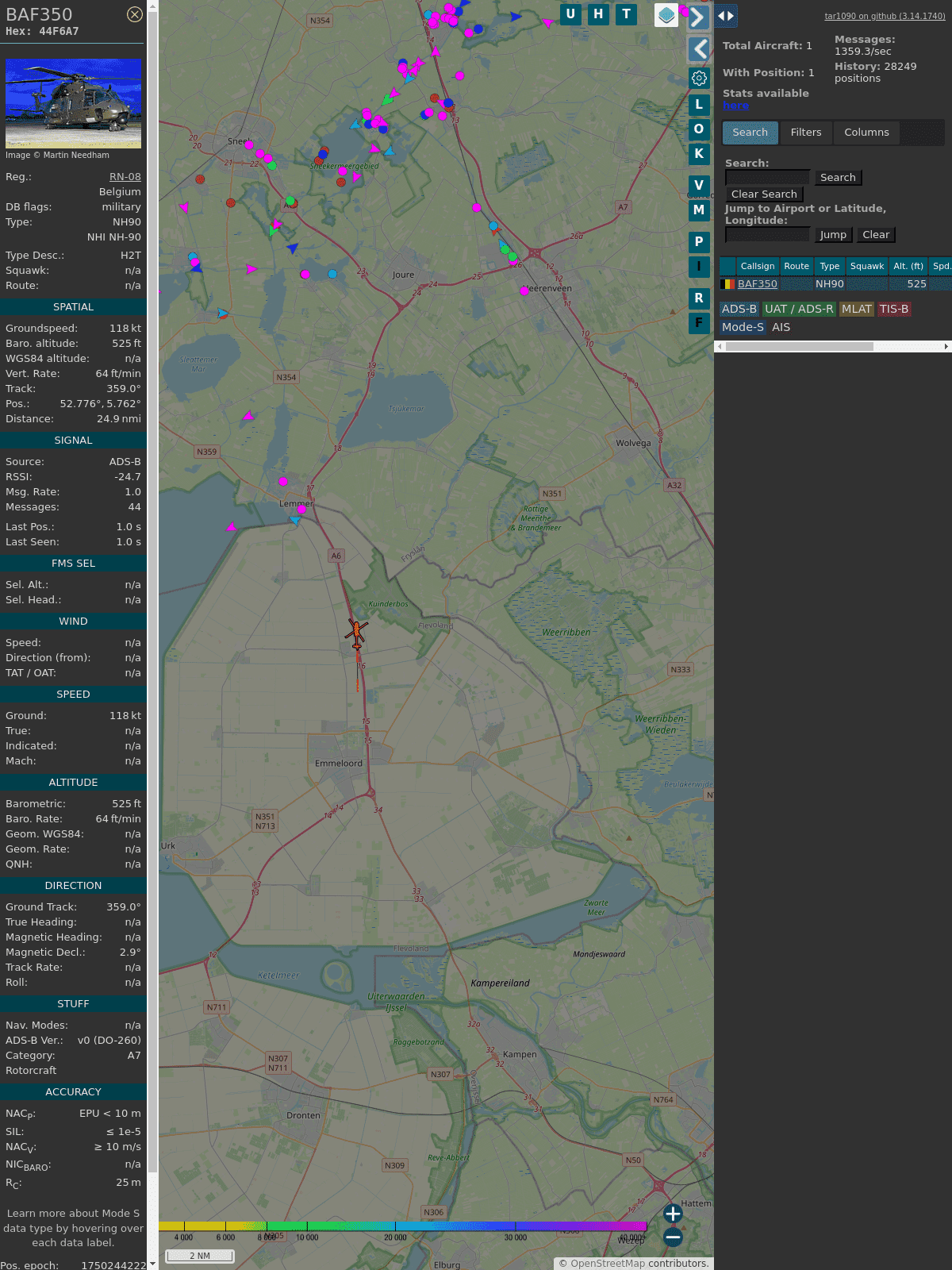The image size is (952, 1270).
Task: Click the Hex: 44F6A7 text
Action: pyautogui.click(x=42, y=32)
